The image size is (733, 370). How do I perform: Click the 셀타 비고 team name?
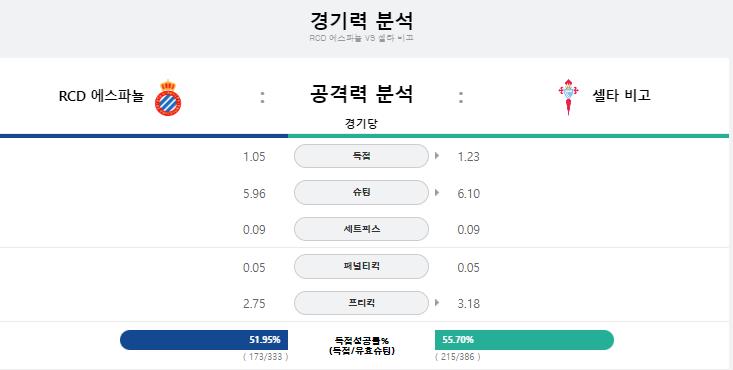[x=621, y=95]
